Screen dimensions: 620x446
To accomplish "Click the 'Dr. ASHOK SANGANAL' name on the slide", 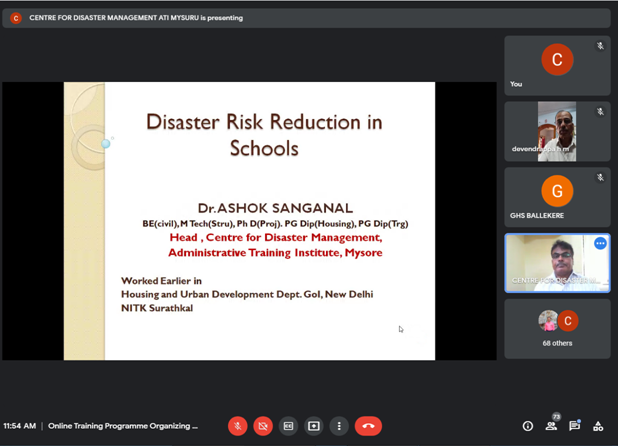I will [275, 208].
